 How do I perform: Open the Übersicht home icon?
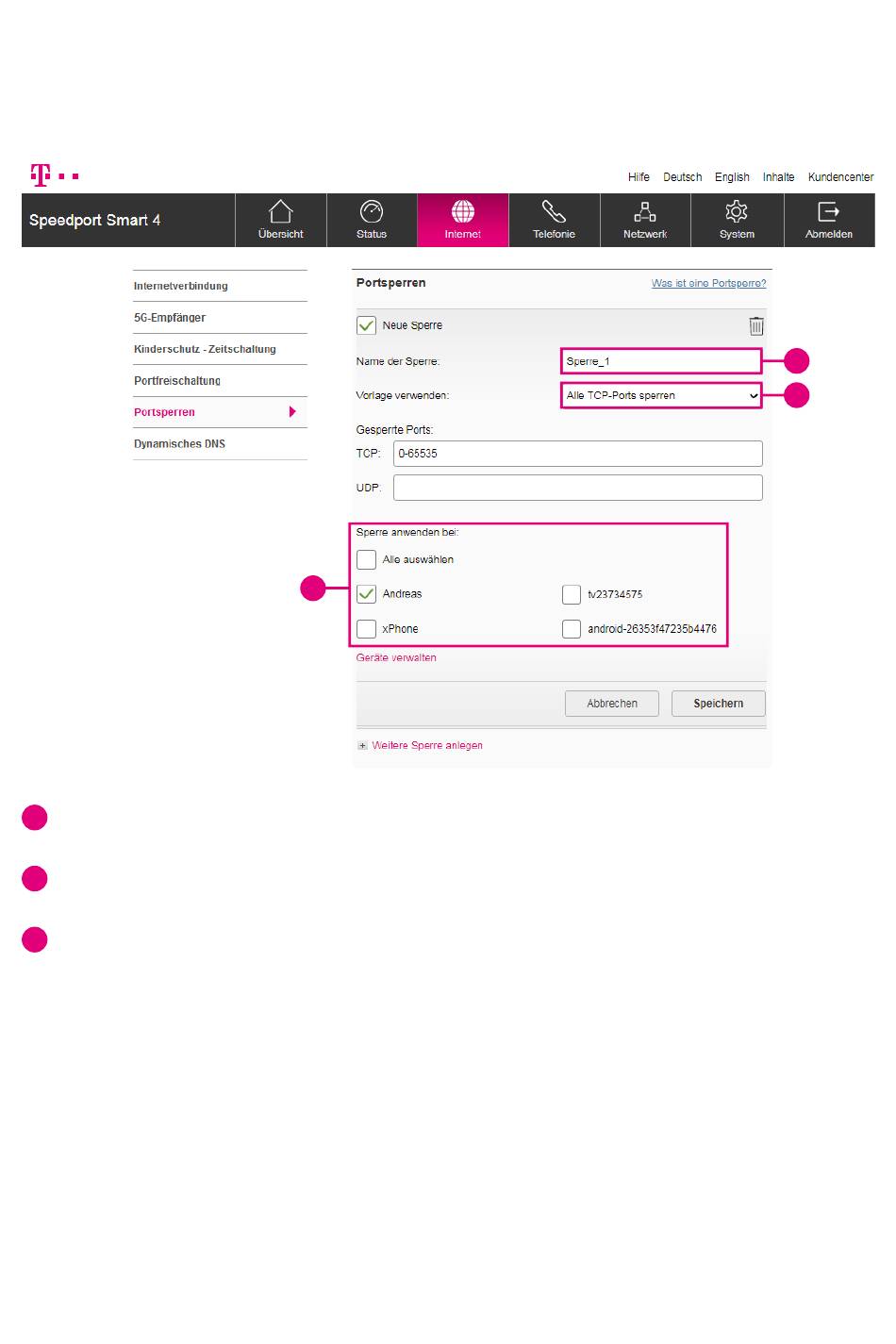[281, 211]
